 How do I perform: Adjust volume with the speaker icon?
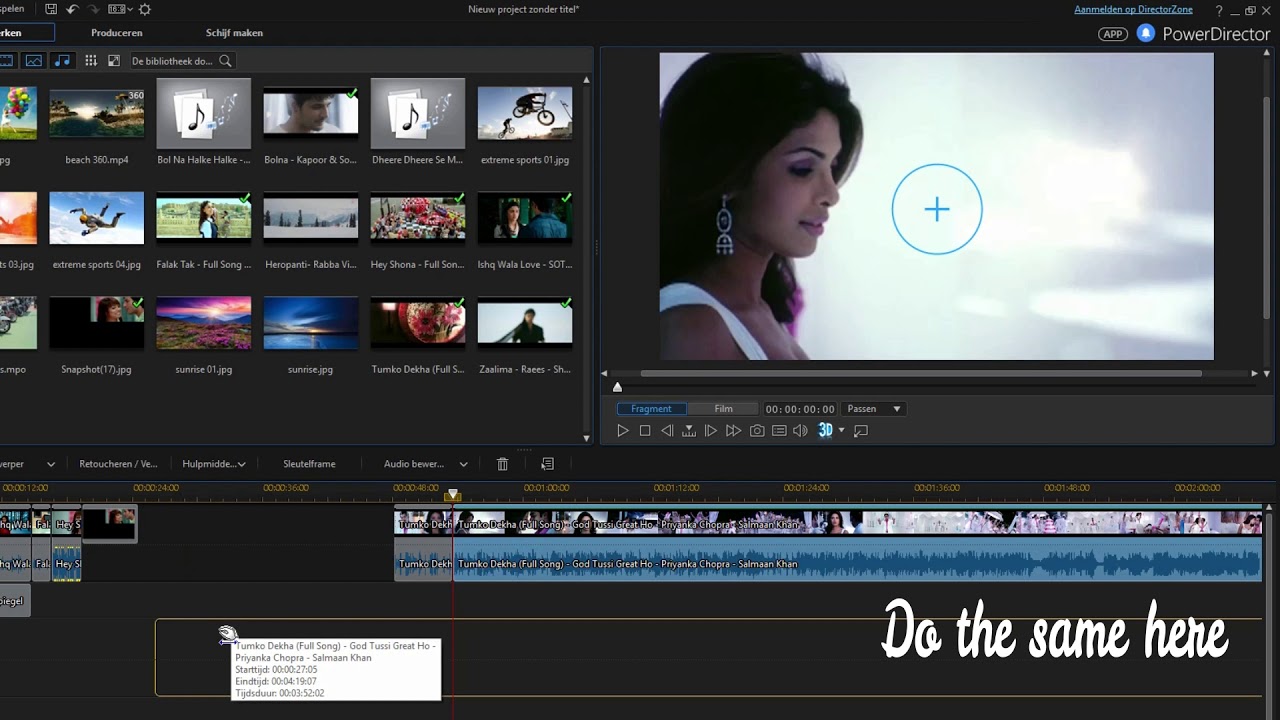[x=800, y=431]
